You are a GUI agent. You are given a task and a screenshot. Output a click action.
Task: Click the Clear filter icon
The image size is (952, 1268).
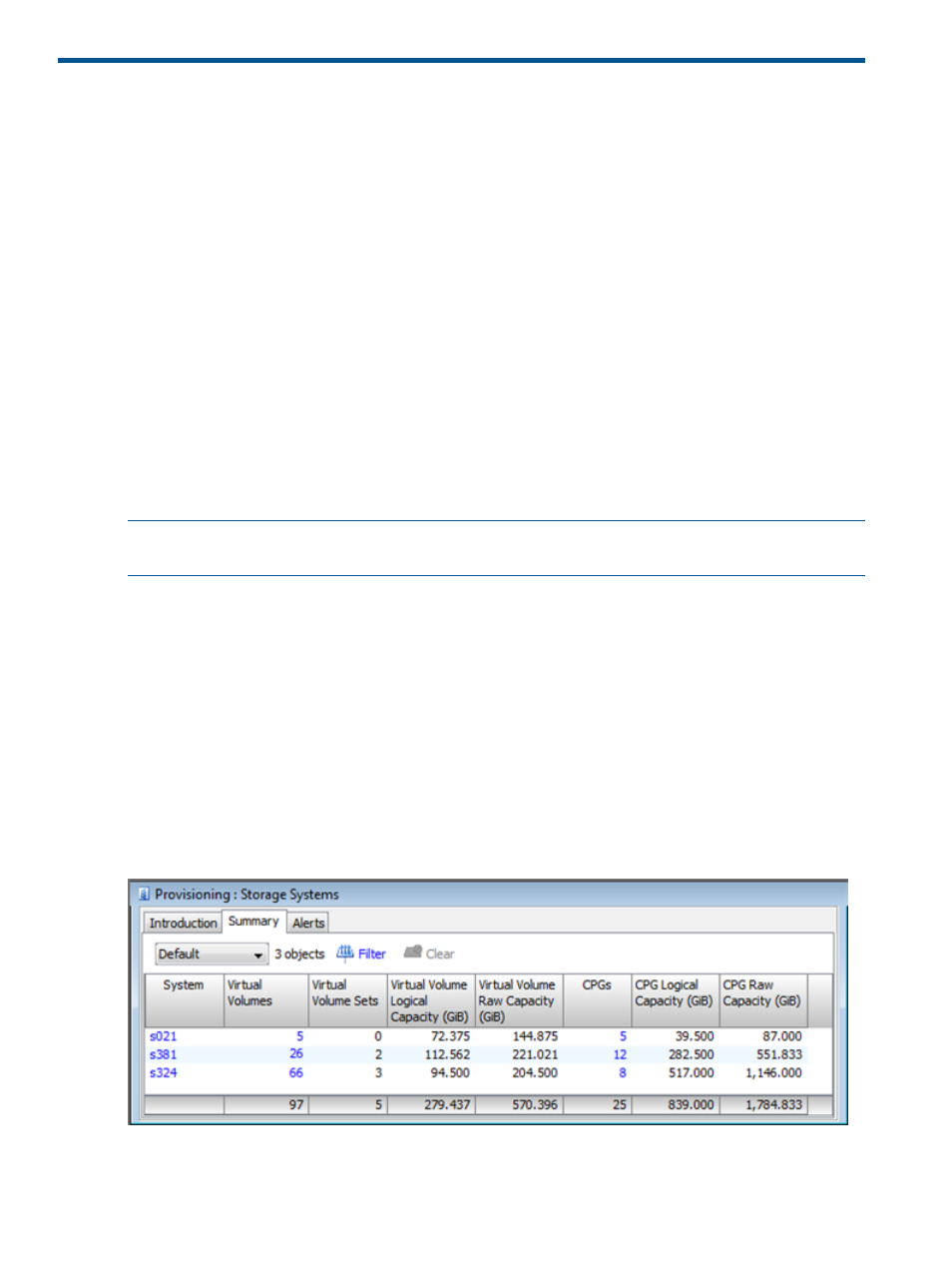click(x=413, y=952)
